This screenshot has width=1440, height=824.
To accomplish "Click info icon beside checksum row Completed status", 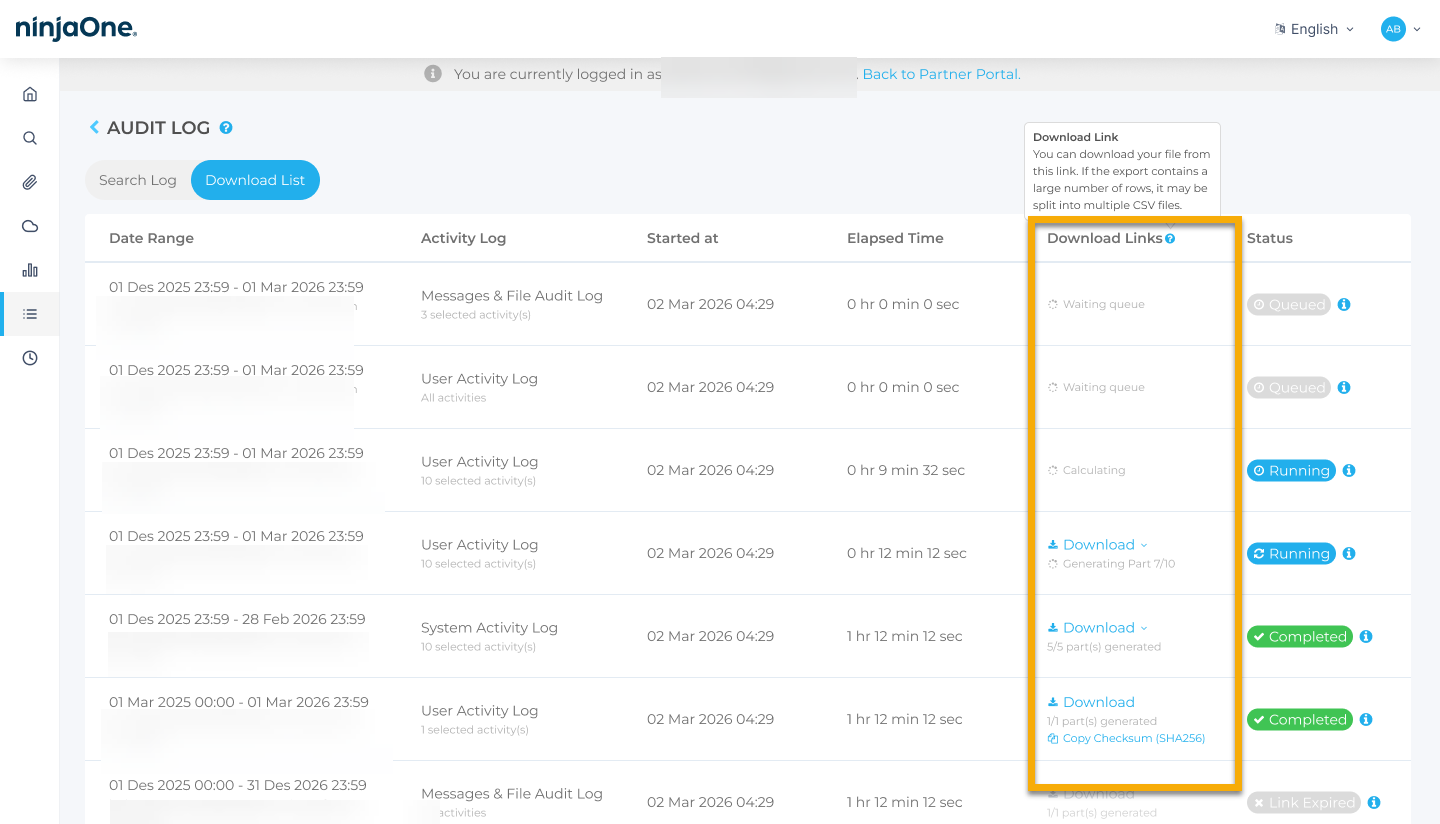I will pos(1366,719).
